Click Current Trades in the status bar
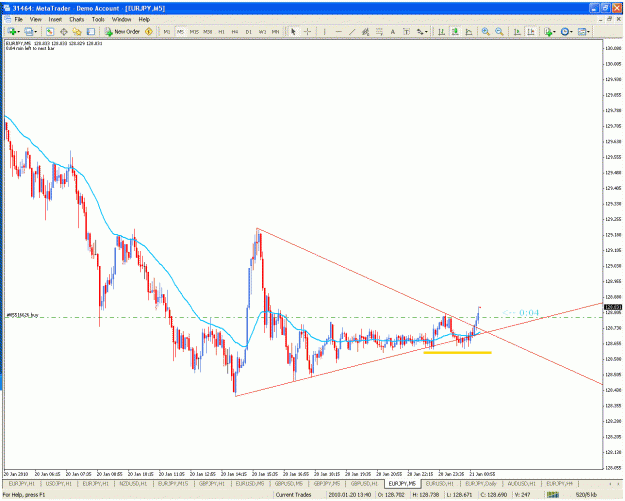 [293, 495]
